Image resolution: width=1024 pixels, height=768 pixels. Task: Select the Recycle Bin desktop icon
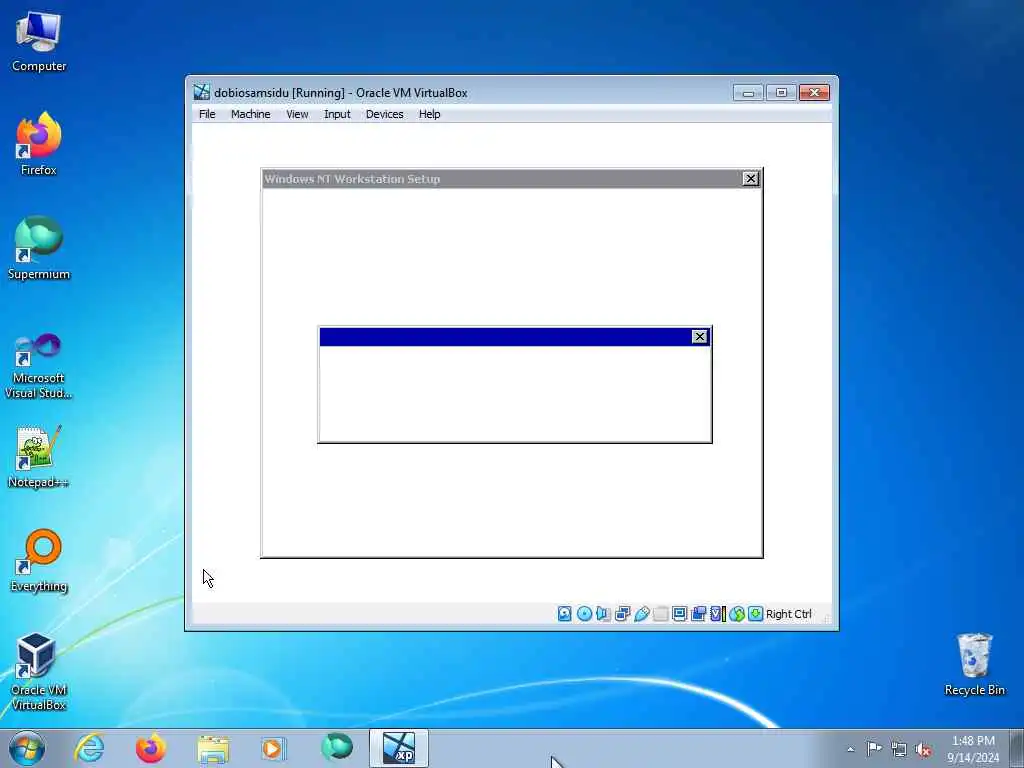tap(974, 664)
